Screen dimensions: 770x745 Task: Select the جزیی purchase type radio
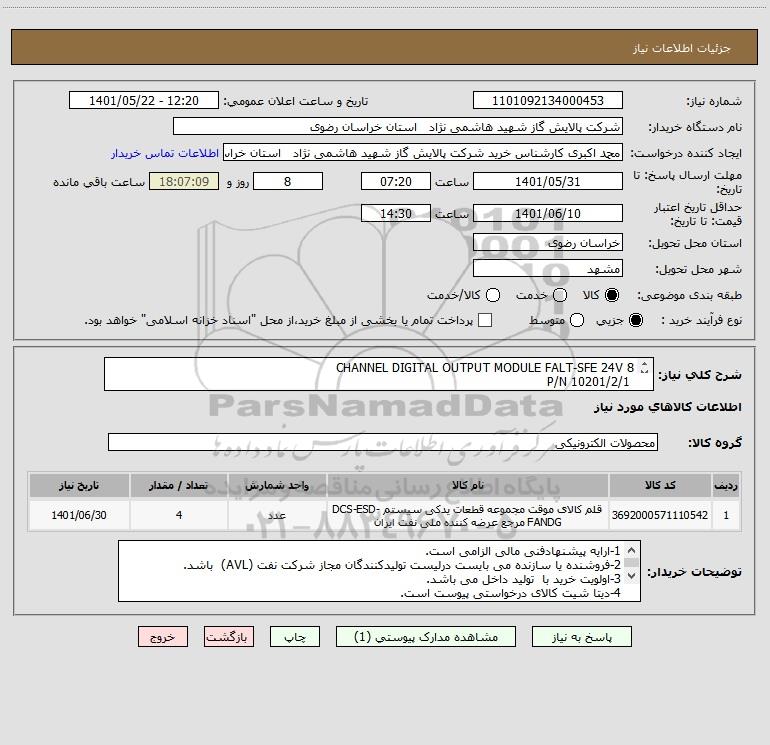(x=635, y=321)
